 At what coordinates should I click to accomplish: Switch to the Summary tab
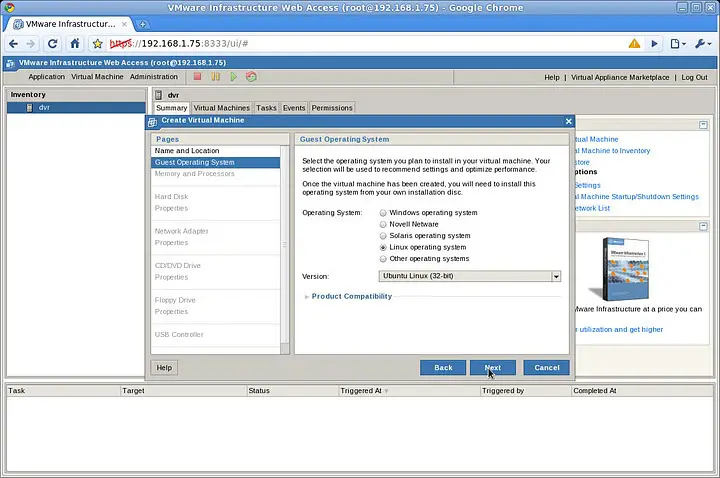click(x=171, y=108)
